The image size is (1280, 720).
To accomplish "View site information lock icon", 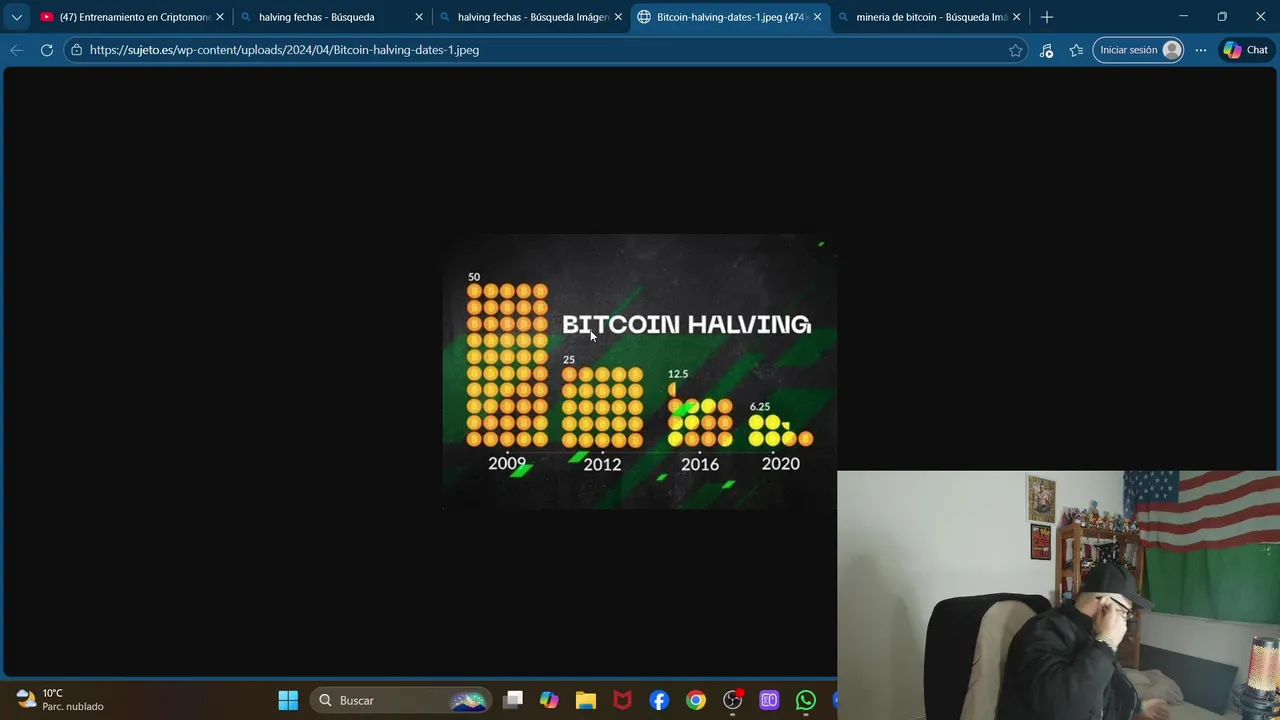I will 77,50.
